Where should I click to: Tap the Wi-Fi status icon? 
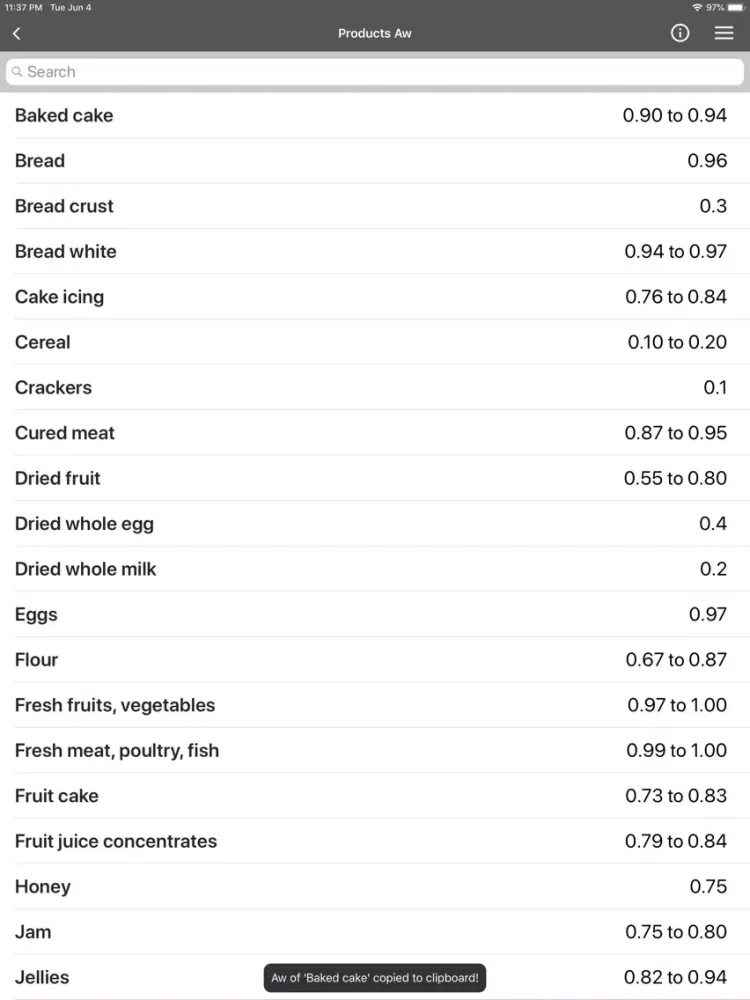click(x=697, y=8)
